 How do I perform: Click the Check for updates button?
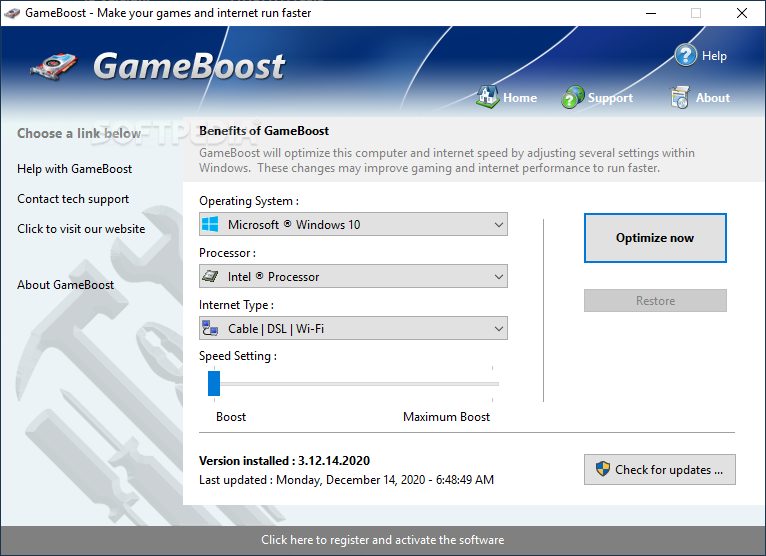(x=660, y=470)
